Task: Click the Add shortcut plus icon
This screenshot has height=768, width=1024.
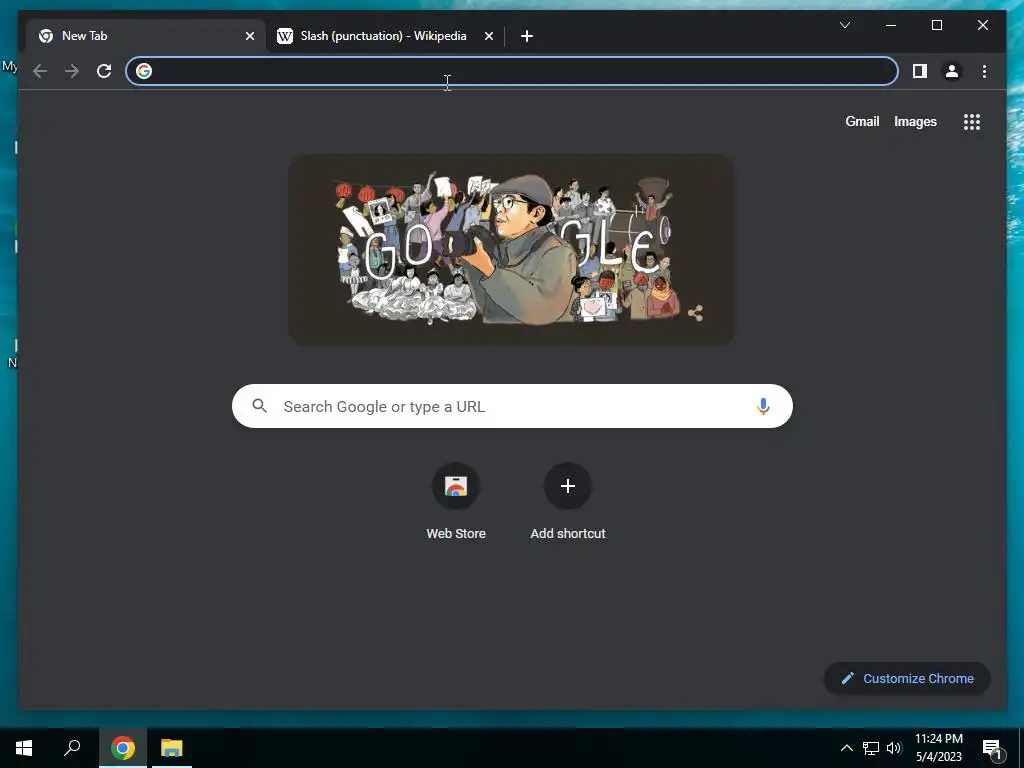Action: click(x=568, y=486)
